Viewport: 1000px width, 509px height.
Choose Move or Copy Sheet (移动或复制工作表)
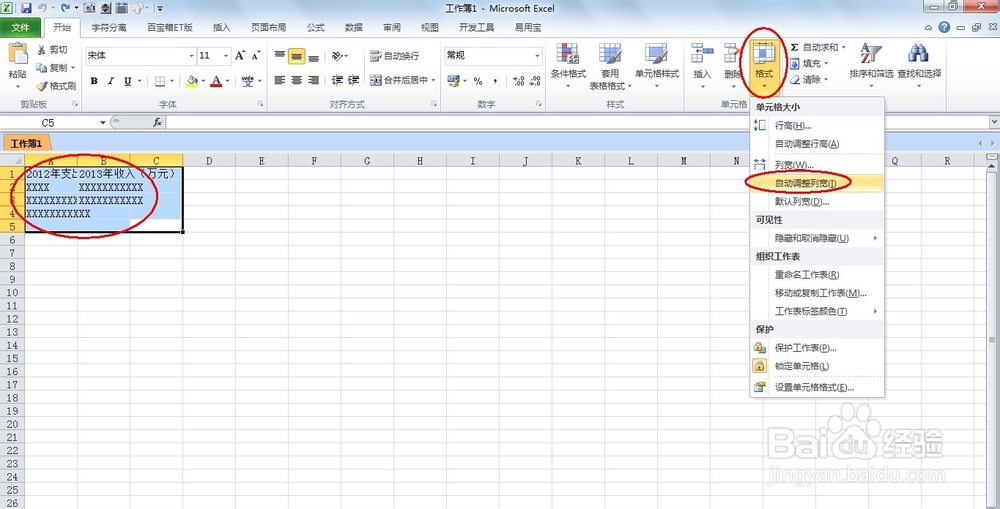click(817, 293)
